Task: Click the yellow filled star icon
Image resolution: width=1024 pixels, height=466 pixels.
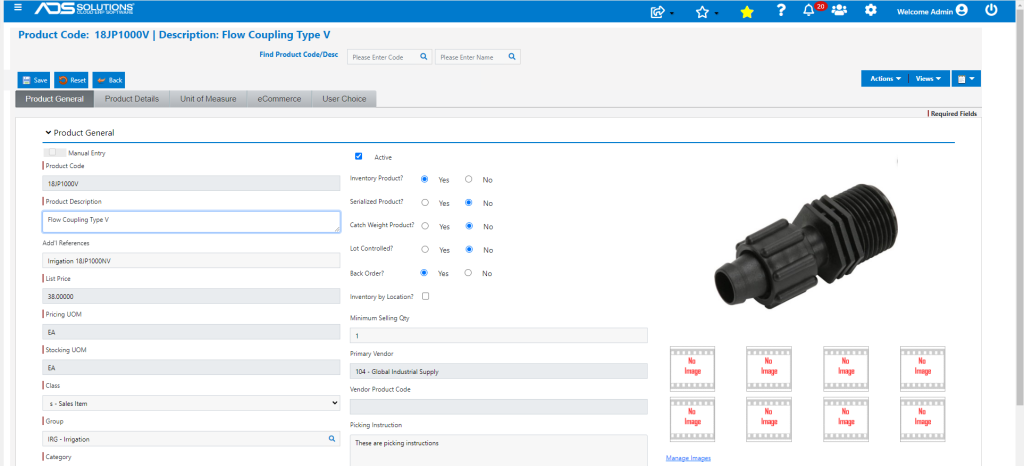Action: (747, 11)
